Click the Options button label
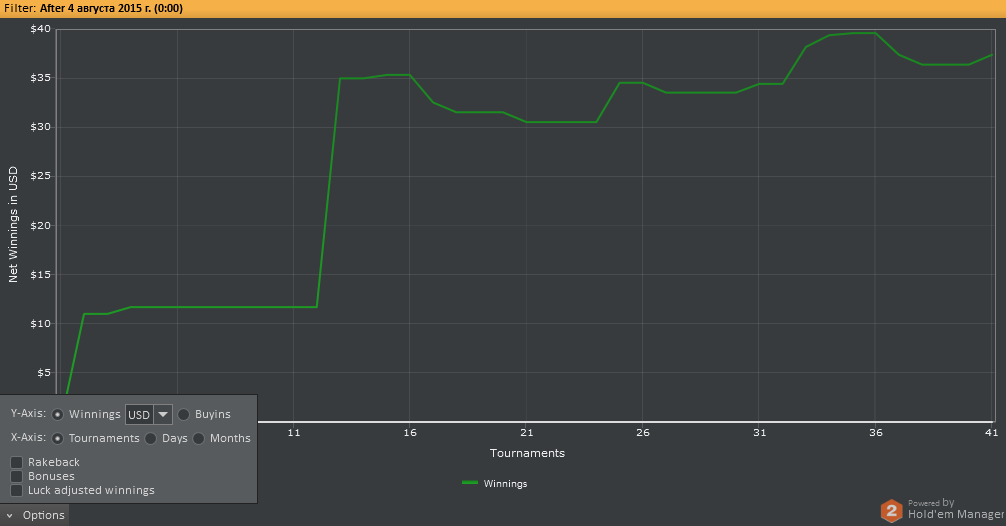Screen dimensions: 1006x526 click(x=44, y=515)
